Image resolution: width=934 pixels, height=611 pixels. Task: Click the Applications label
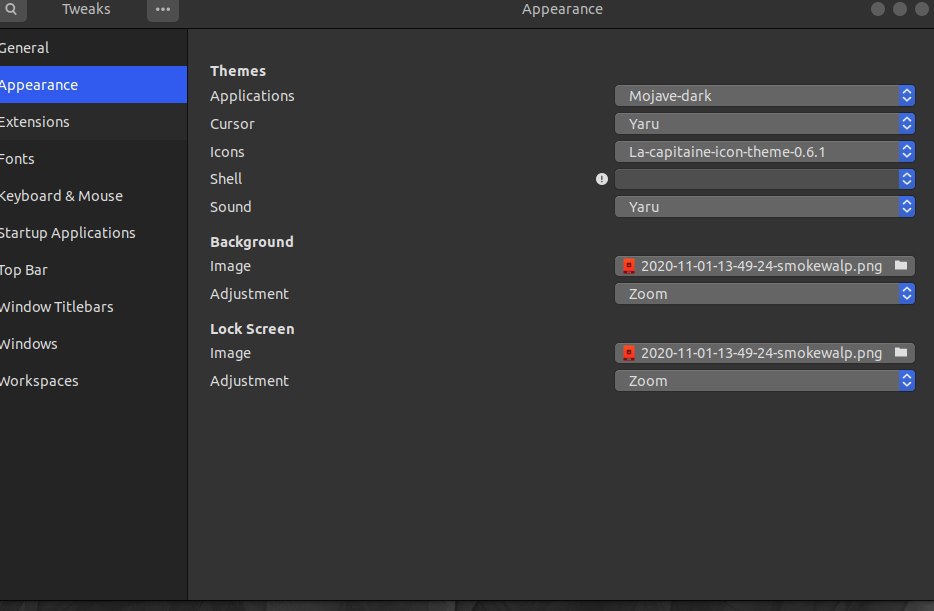click(x=252, y=96)
